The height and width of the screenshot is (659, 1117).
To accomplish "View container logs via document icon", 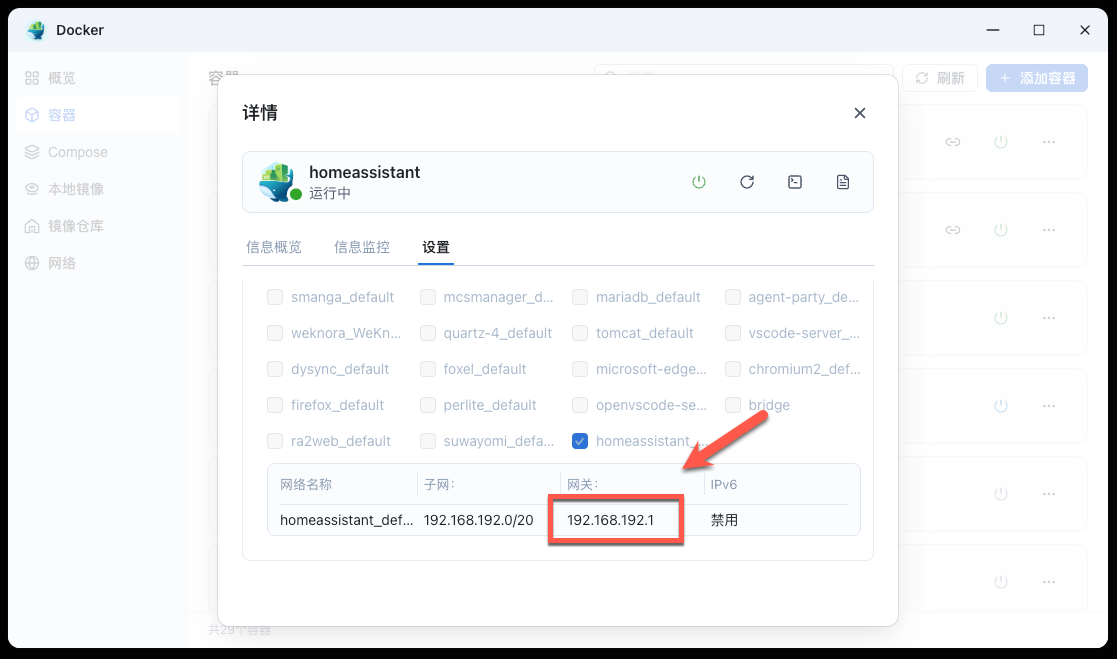I will [843, 182].
